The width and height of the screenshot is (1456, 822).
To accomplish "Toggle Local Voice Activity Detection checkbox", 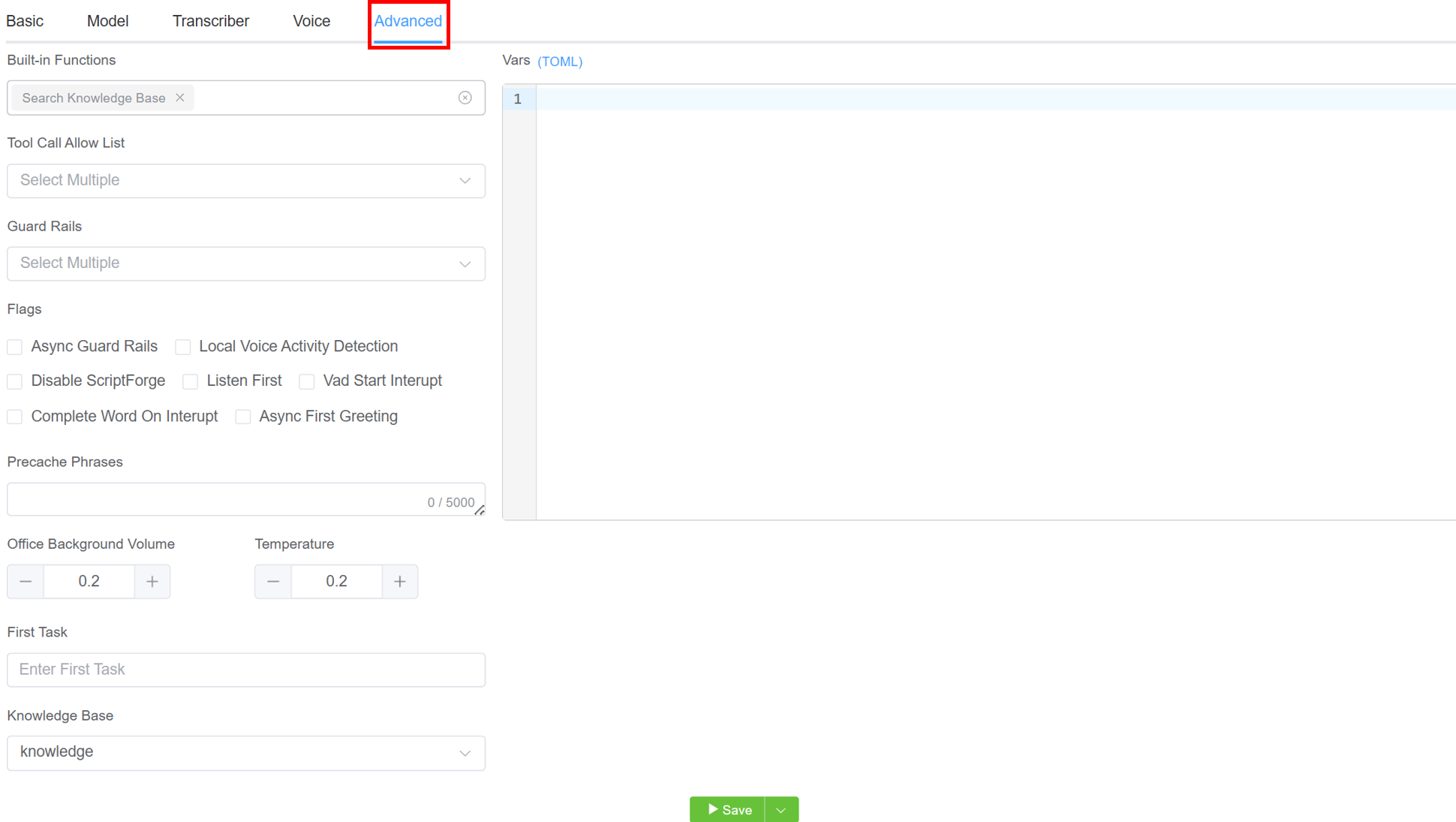I will pos(183,347).
